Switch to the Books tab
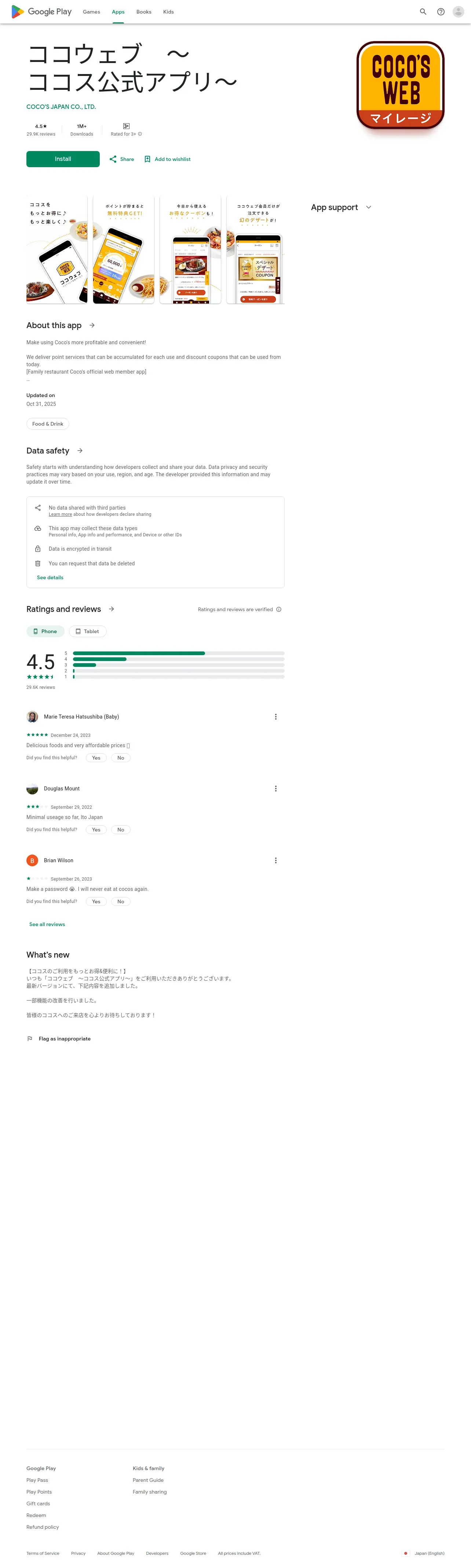Image resolution: width=471 pixels, height=1568 pixels. pos(144,12)
